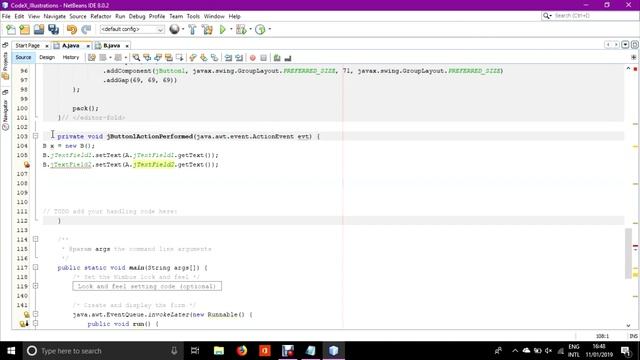Open Task View on the taskbar
The width and height of the screenshot is (640, 360).
pyautogui.click(x=195, y=351)
